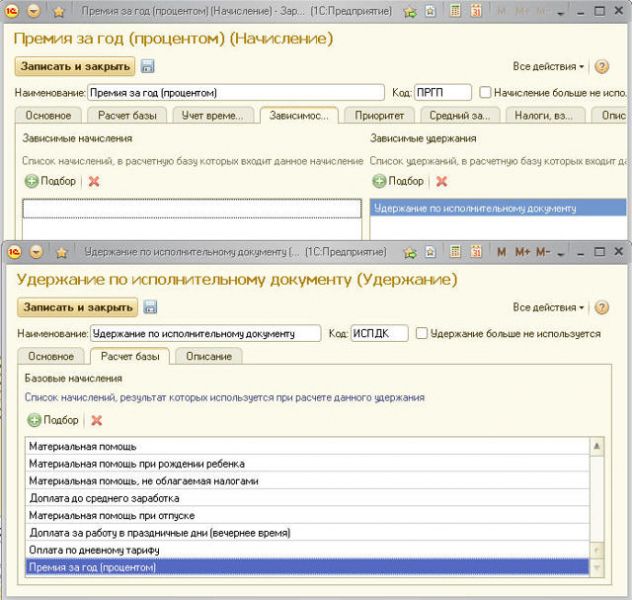Click favorites star in Удержание title bar
This screenshot has width=632, height=600.
coord(61,253)
